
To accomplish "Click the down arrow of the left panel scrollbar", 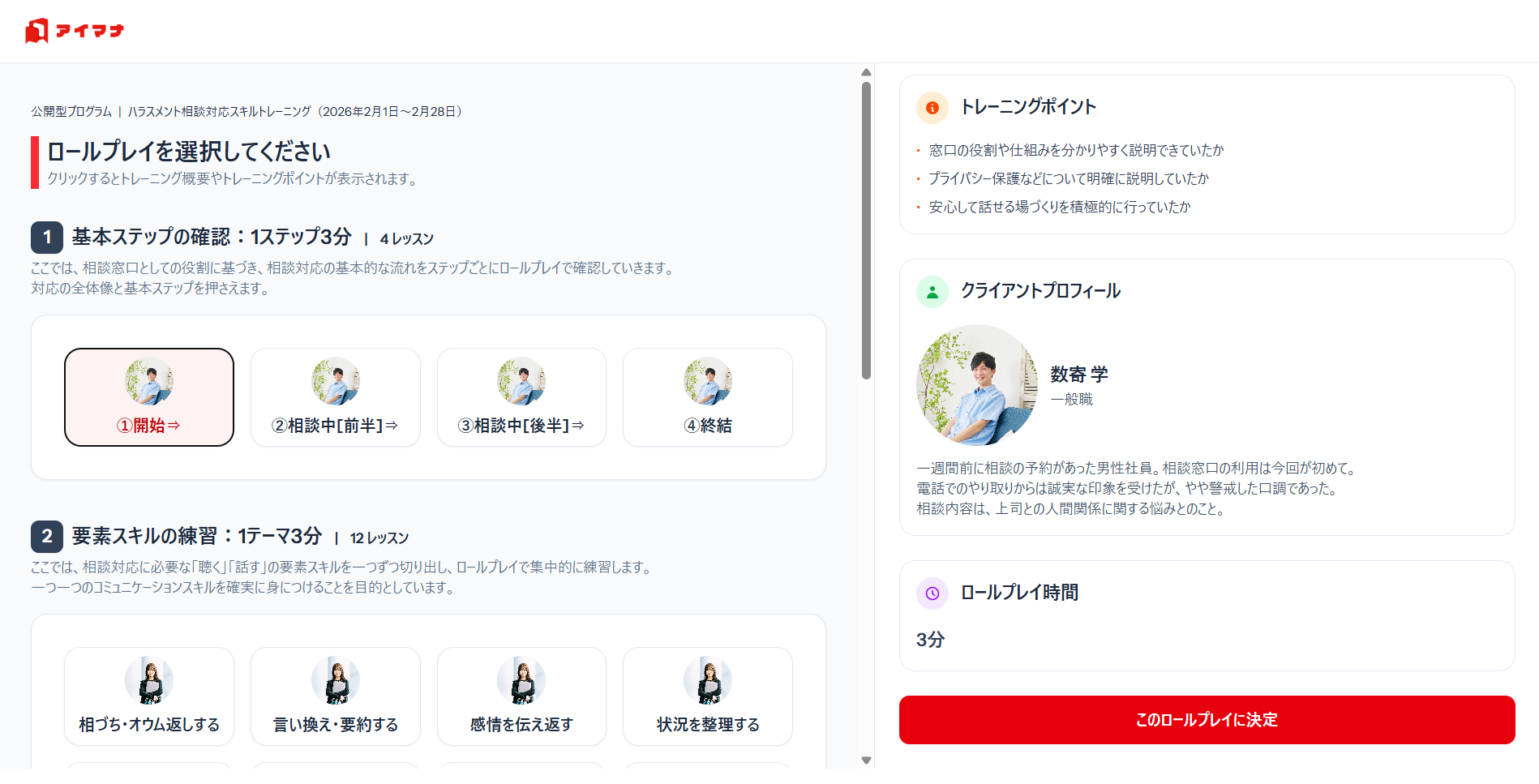I will click(x=866, y=760).
